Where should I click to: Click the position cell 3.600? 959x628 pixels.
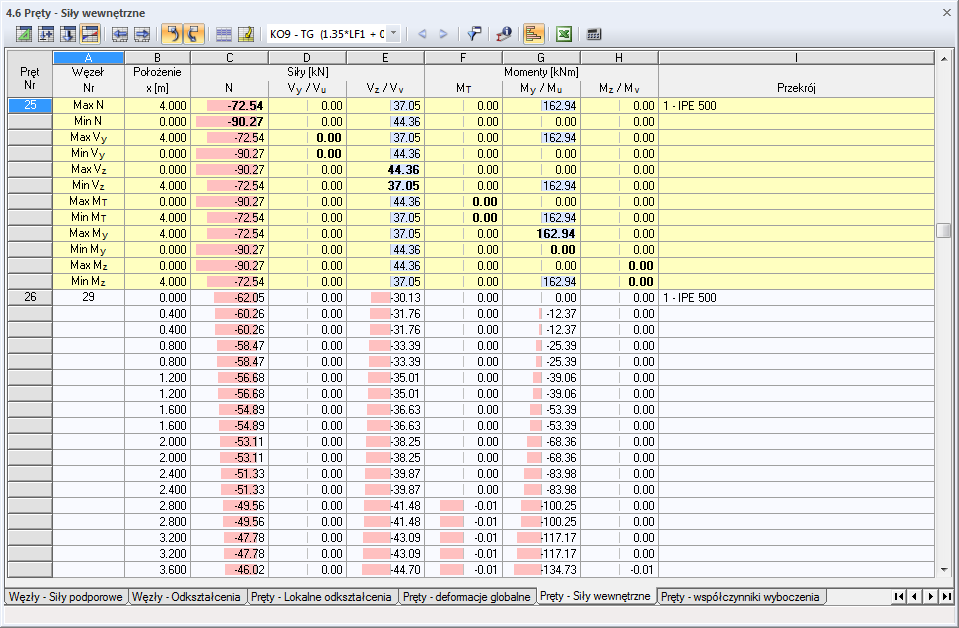click(158, 569)
